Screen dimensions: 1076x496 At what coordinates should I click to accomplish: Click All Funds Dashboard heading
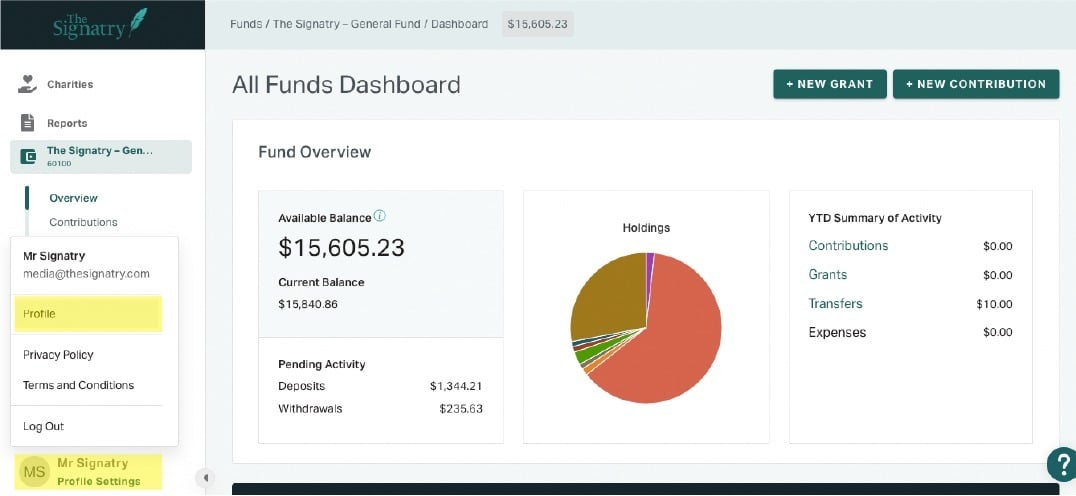click(x=346, y=85)
